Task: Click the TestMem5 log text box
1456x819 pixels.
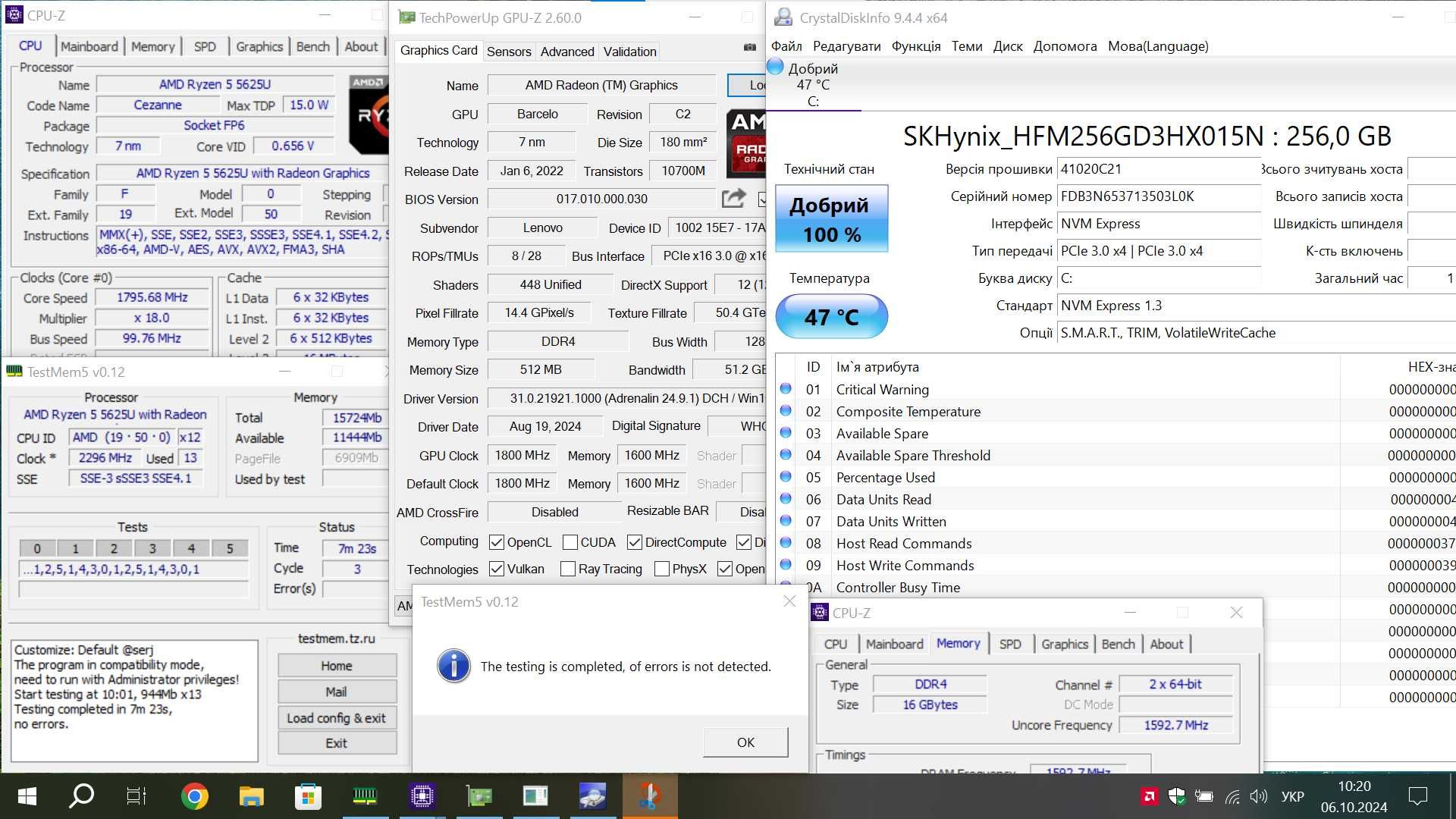Action: pyautogui.click(x=135, y=701)
